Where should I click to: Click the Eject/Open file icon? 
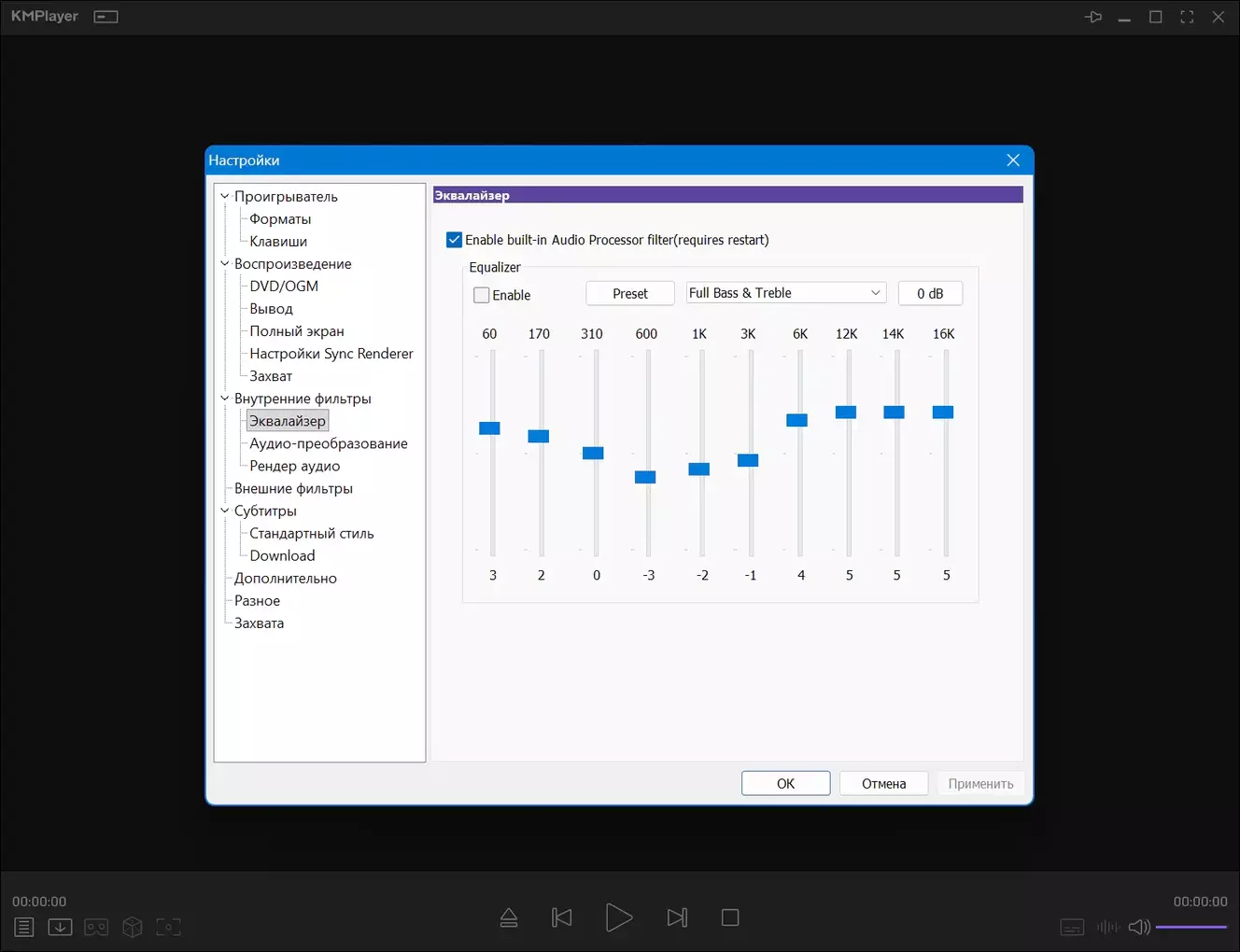509,918
